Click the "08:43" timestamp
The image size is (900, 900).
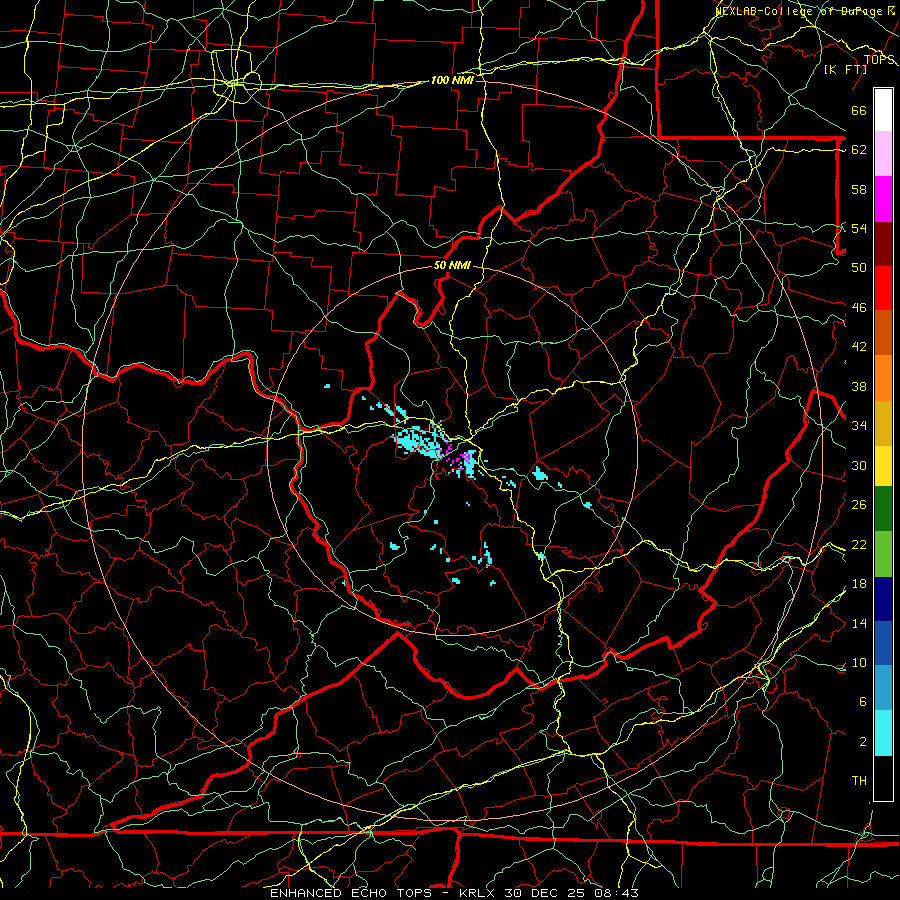(x=618, y=893)
